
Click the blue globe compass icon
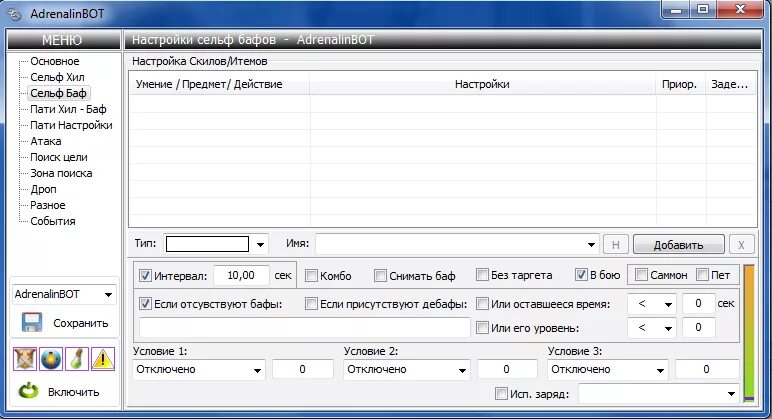pyautogui.click(x=51, y=358)
